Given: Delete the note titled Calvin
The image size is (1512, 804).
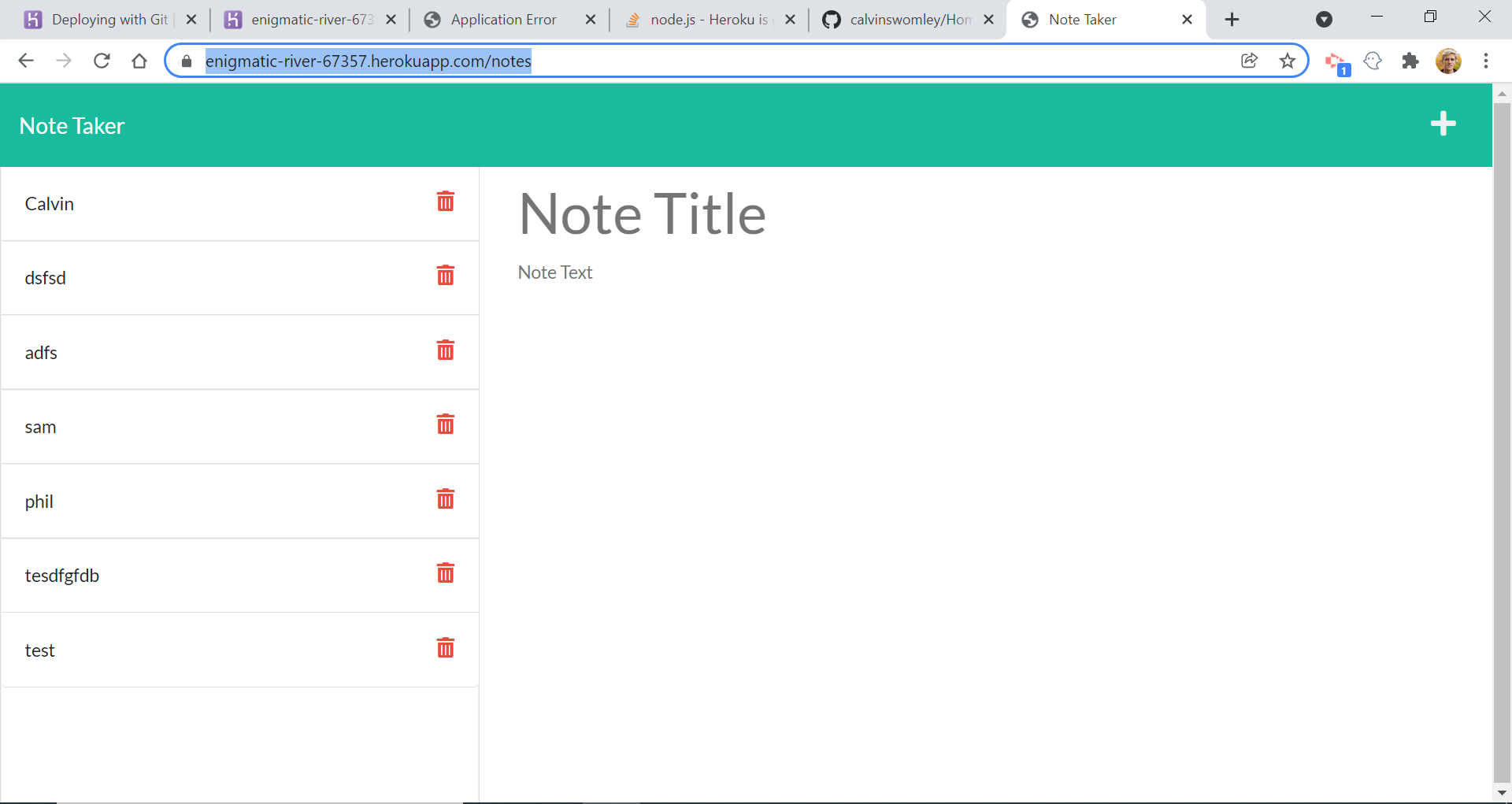Looking at the screenshot, I should point(446,202).
